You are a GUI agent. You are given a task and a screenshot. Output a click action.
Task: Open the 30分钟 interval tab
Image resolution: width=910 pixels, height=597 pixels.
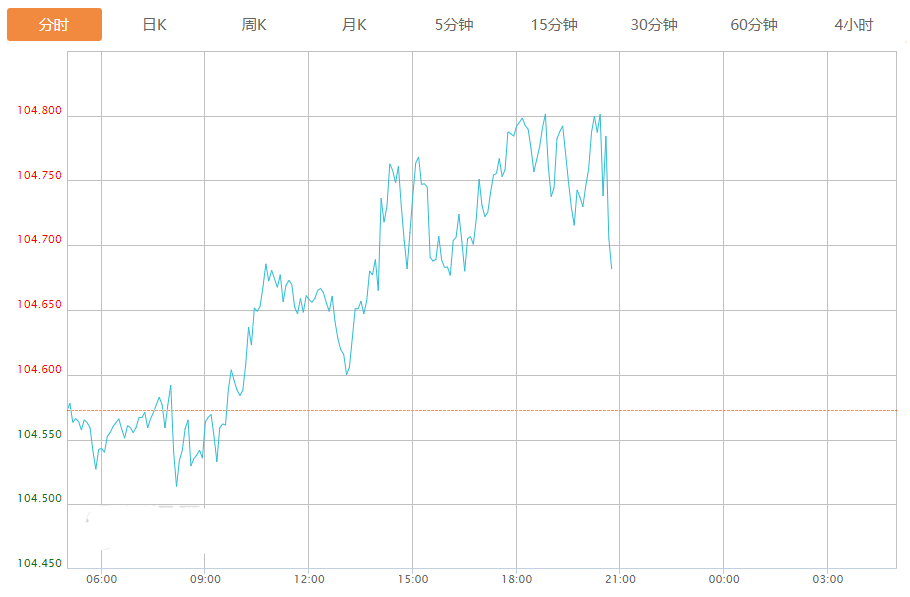tap(654, 25)
